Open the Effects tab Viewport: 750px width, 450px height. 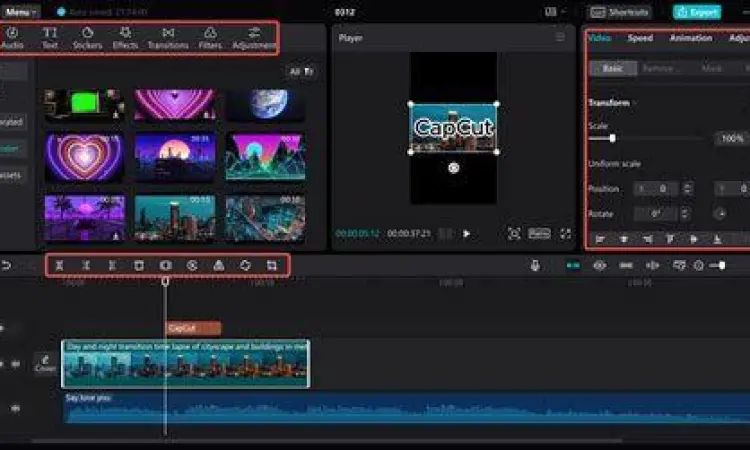[x=125, y=38]
